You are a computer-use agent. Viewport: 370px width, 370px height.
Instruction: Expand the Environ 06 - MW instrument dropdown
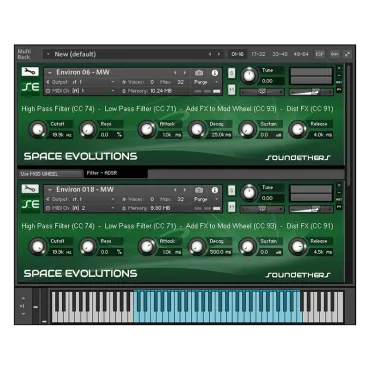coord(50,73)
